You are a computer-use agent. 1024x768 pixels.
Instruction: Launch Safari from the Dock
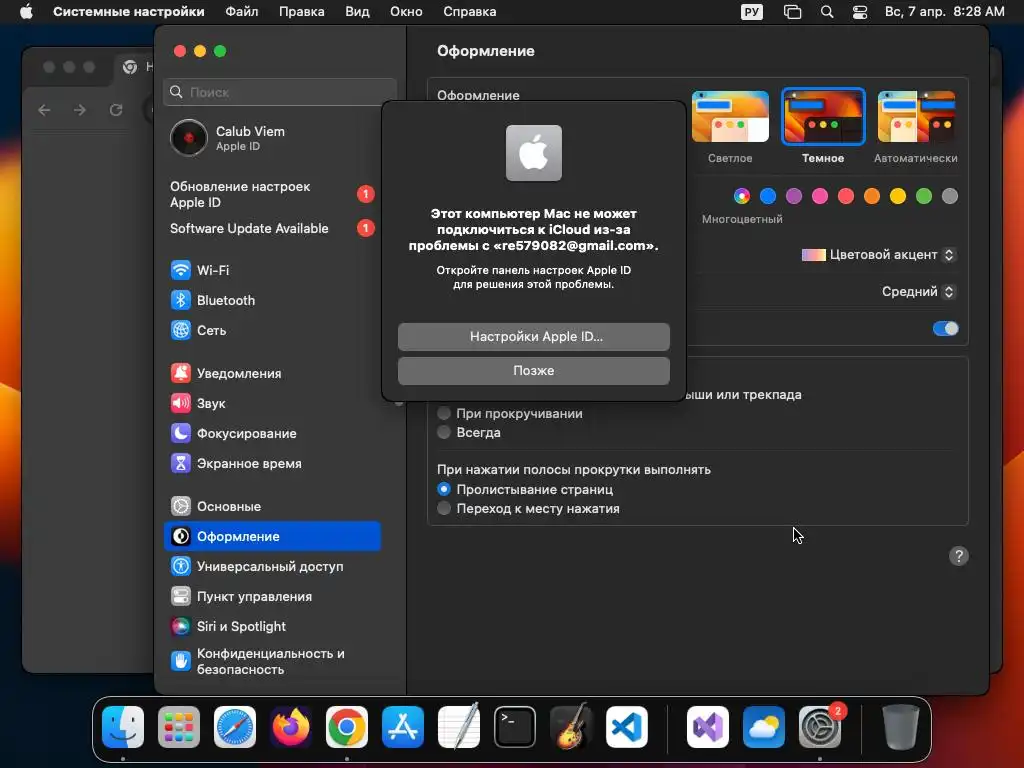235,726
